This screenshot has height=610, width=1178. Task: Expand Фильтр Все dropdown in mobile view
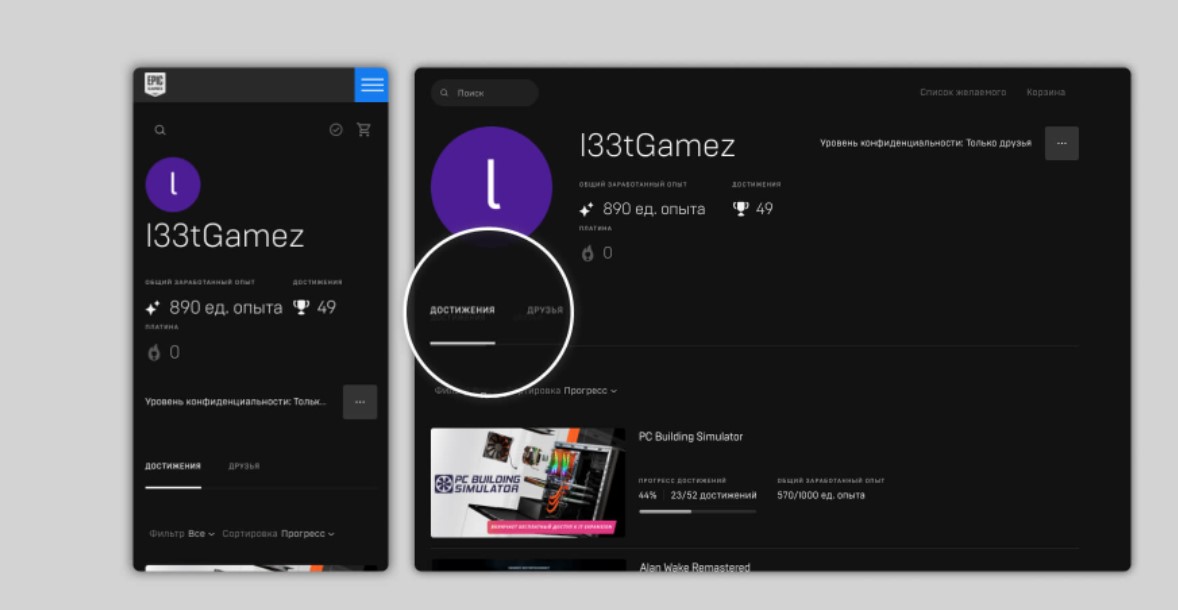tap(182, 533)
